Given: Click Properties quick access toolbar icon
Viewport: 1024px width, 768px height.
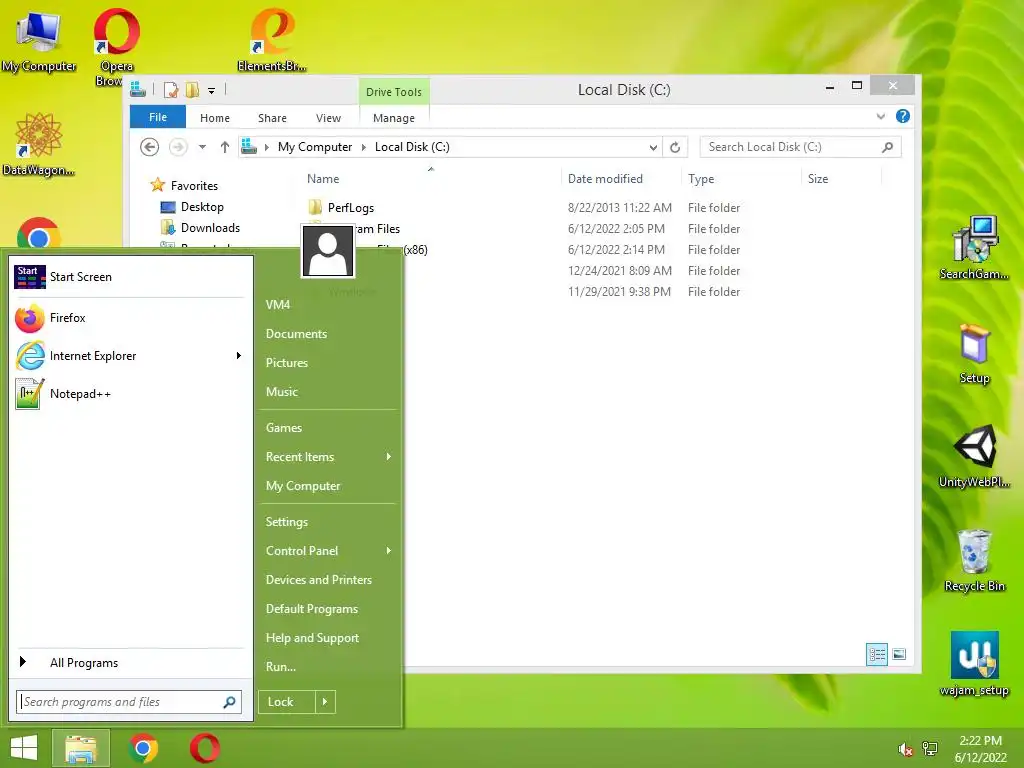Looking at the screenshot, I should (x=171, y=89).
